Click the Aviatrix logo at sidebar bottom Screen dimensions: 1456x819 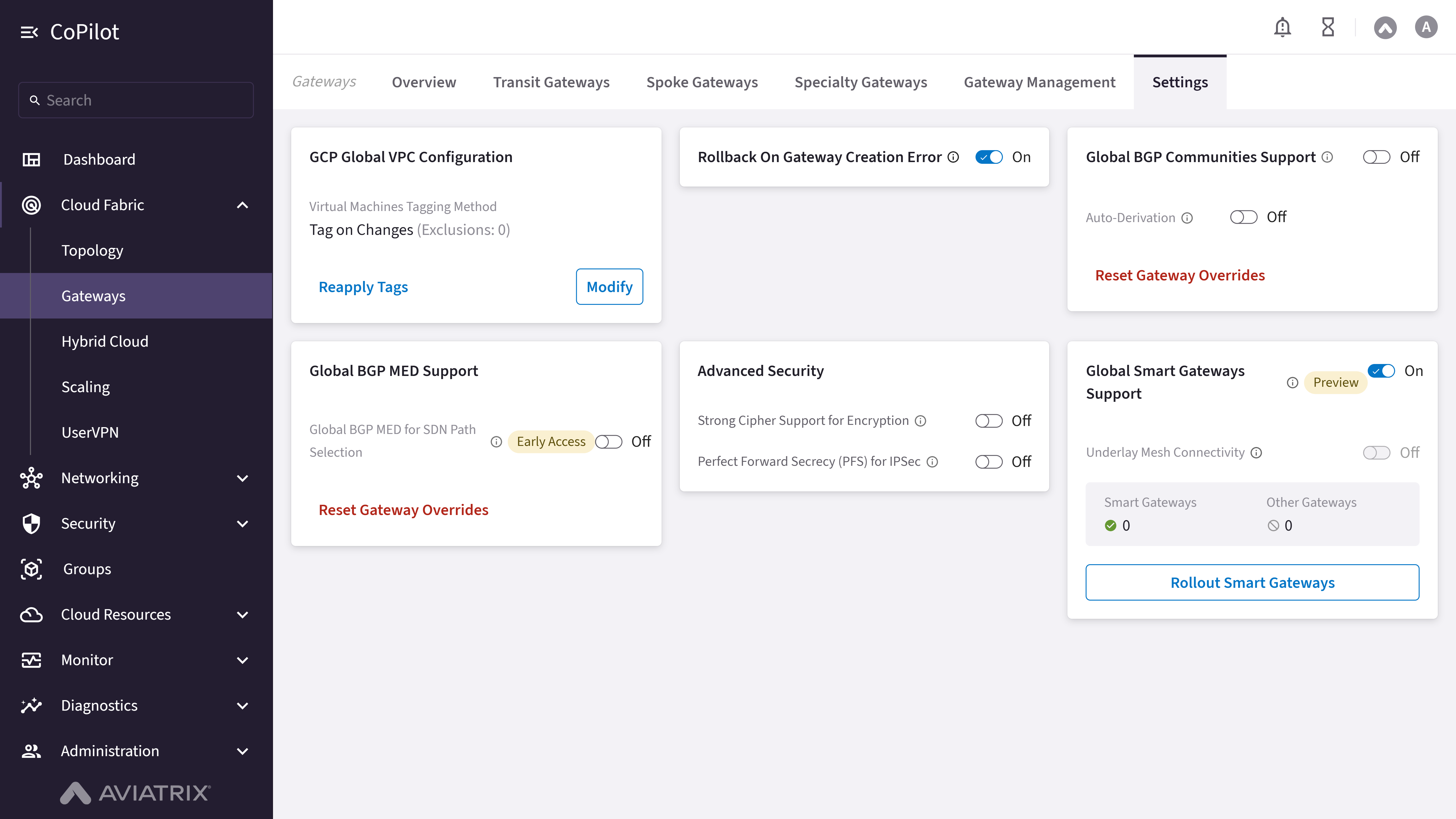[x=136, y=793]
